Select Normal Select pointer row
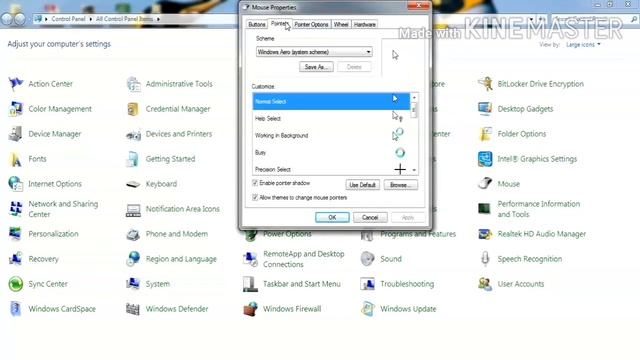The image size is (640, 360). (331, 101)
